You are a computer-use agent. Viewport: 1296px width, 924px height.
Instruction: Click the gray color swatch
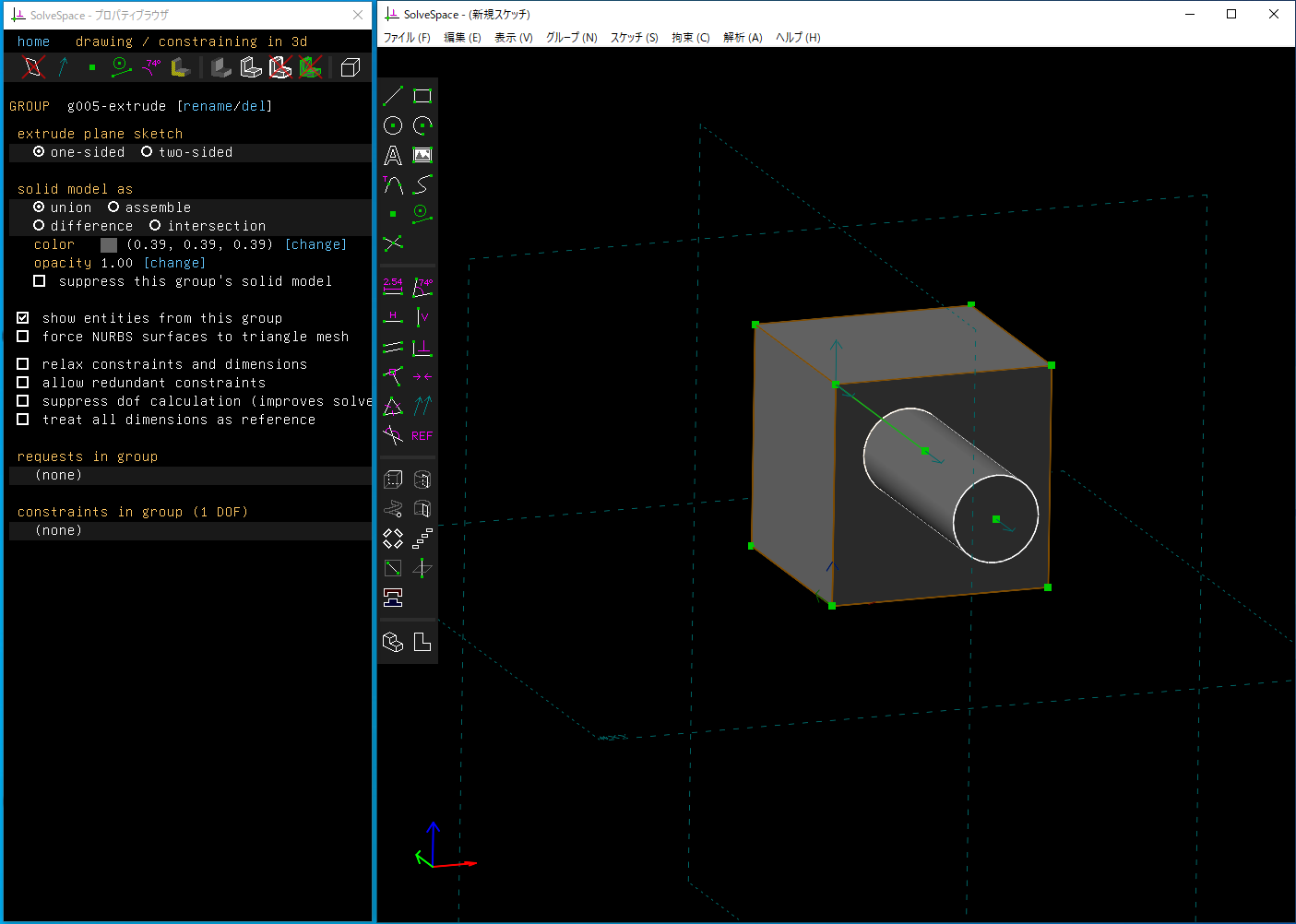[x=109, y=244]
